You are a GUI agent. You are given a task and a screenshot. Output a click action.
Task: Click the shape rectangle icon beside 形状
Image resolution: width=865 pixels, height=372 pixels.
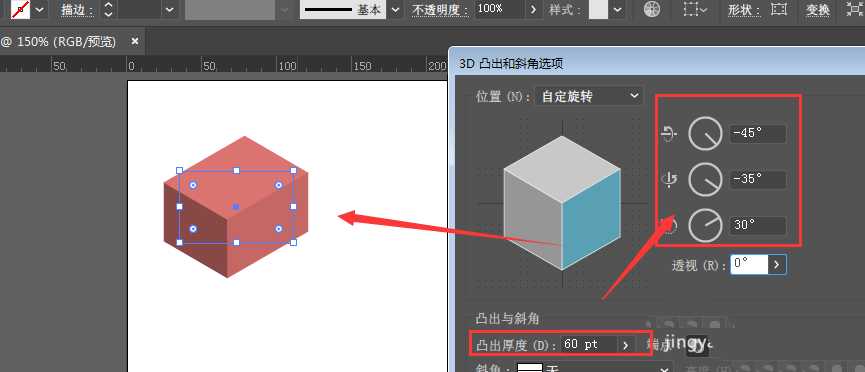tap(778, 9)
